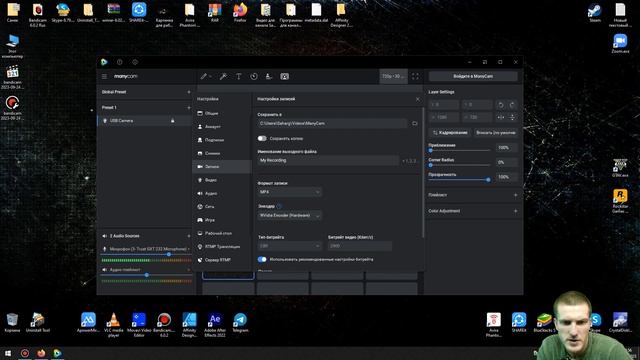Screen dimensions: 640x360
Task: Select the text overlay tool
Action: [x=239, y=76]
